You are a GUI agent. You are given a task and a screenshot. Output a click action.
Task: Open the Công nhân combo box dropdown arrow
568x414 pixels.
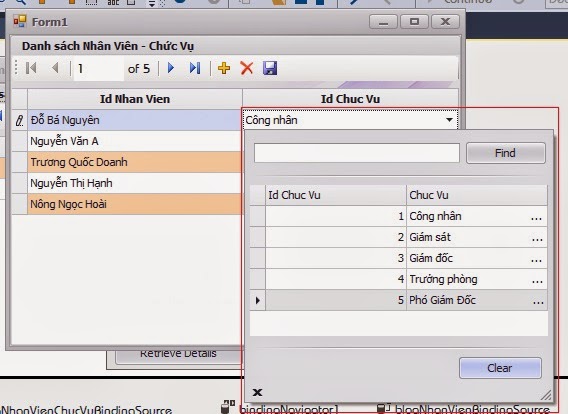(449, 120)
